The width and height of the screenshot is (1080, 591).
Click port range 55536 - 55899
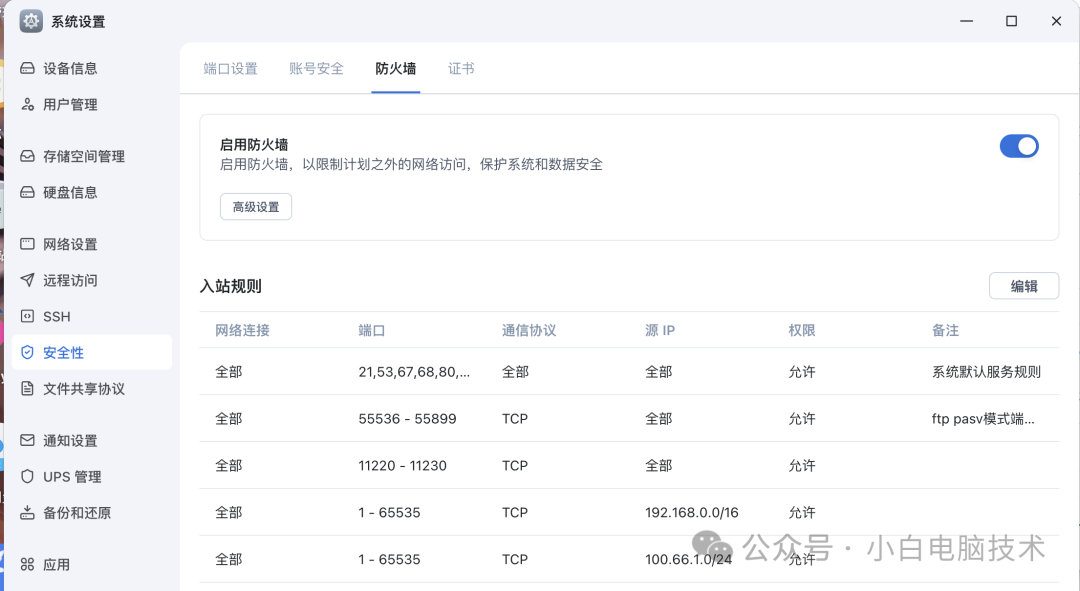(407, 419)
